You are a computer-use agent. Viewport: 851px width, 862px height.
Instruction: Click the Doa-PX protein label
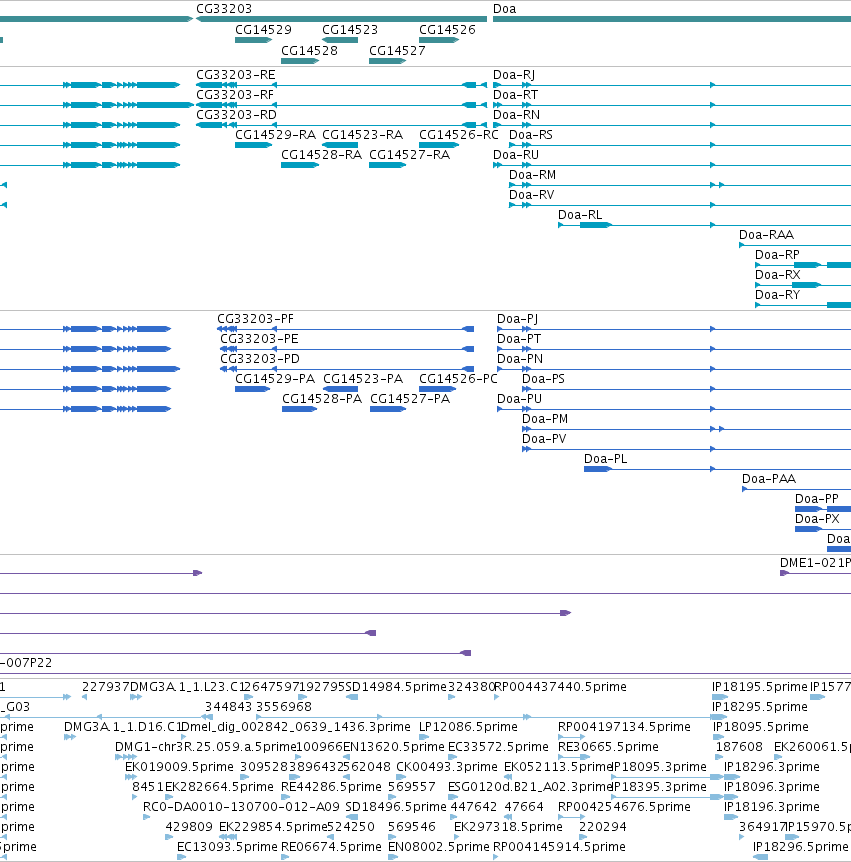(817, 518)
